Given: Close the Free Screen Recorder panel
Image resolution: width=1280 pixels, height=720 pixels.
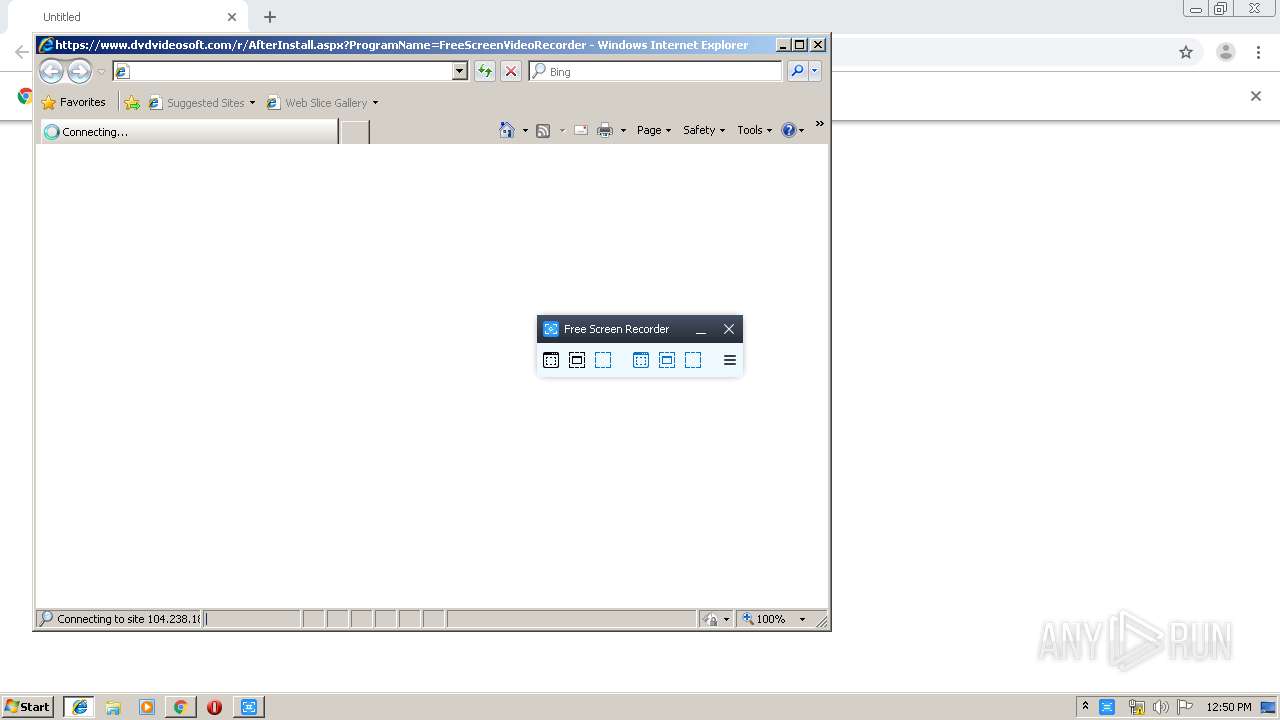Looking at the screenshot, I should tap(729, 329).
